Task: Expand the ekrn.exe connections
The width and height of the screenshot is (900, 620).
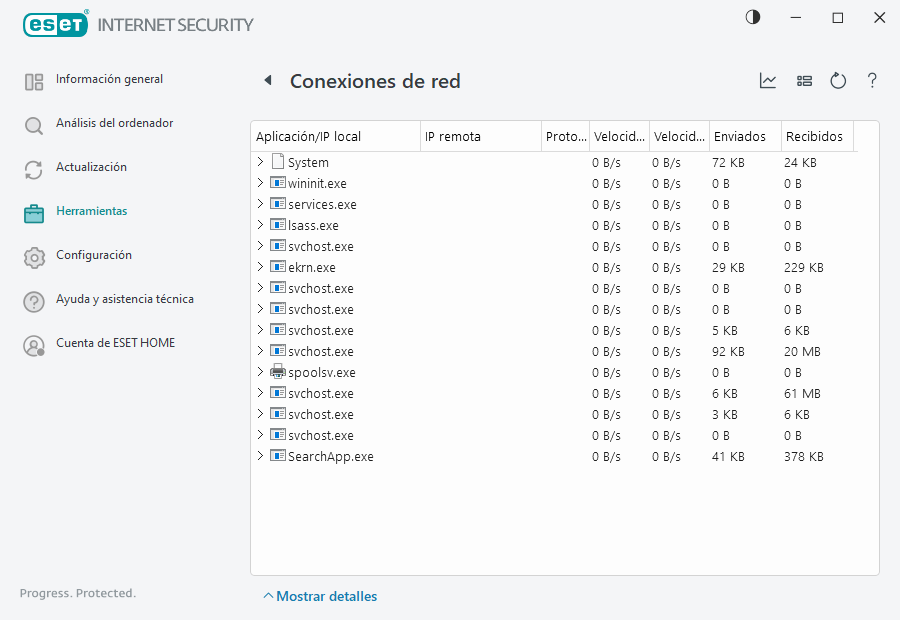Action: (x=260, y=267)
